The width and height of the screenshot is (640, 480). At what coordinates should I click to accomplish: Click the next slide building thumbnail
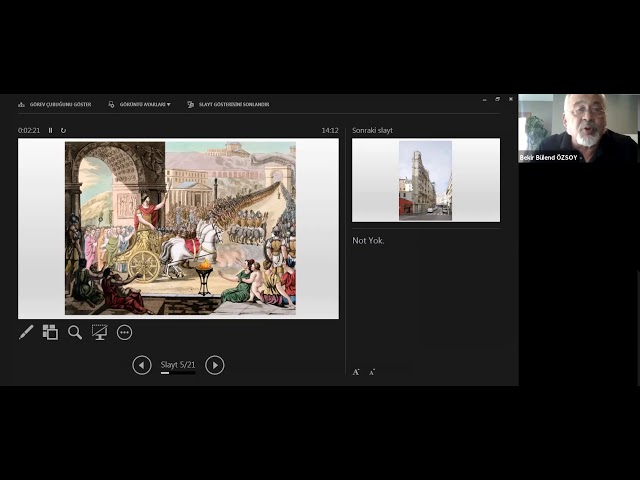(x=426, y=180)
